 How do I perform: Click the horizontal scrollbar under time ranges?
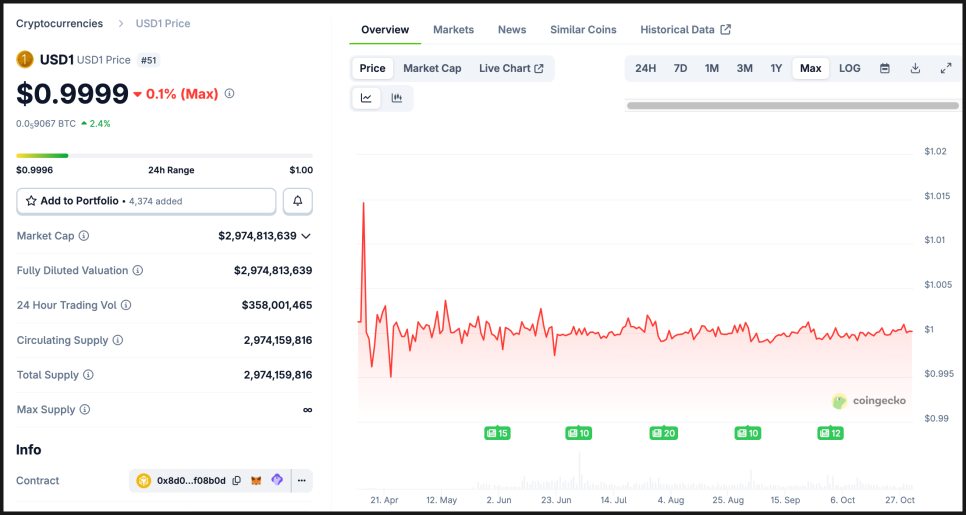tap(791, 105)
